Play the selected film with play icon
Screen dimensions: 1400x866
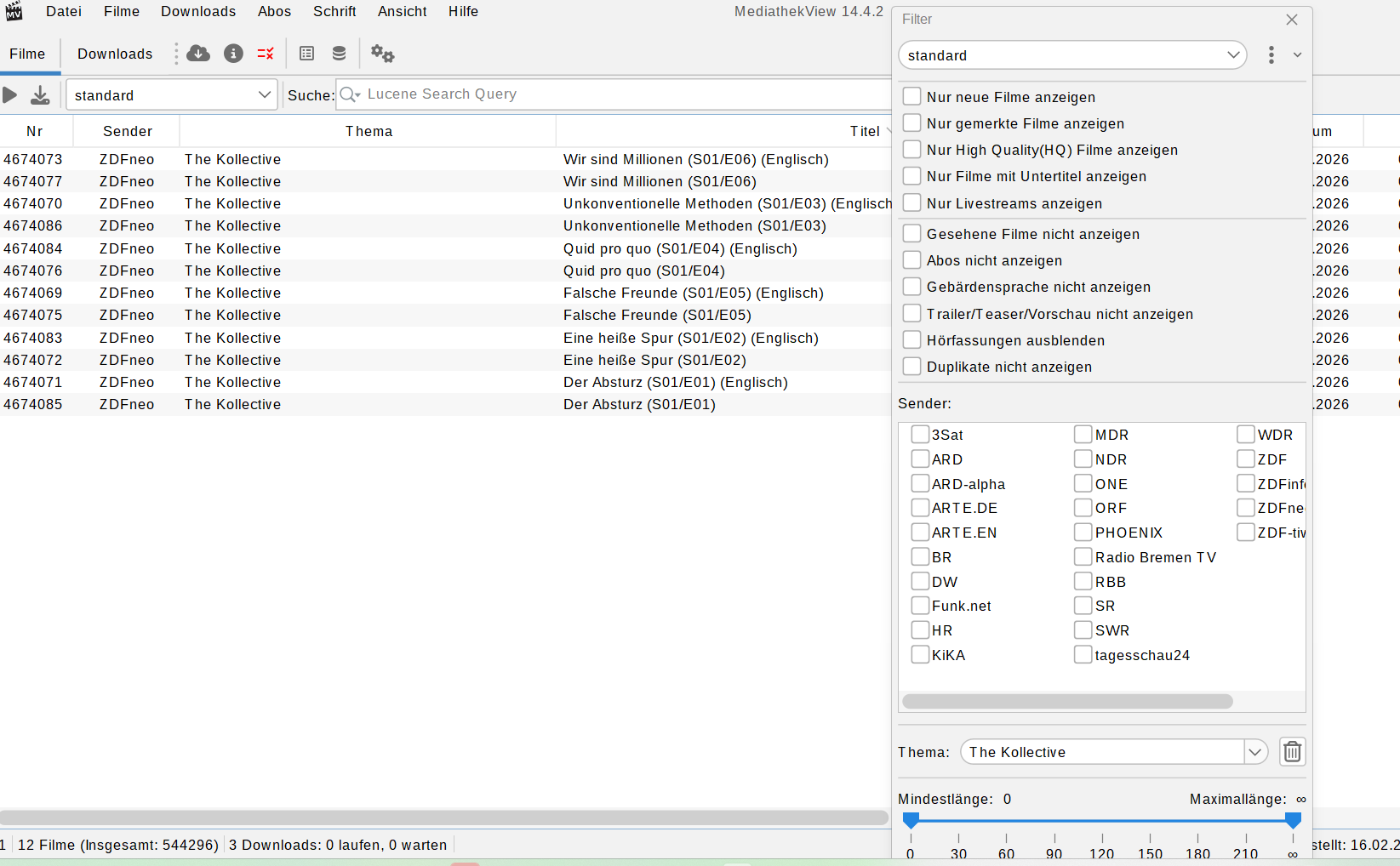tap(10, 95)
